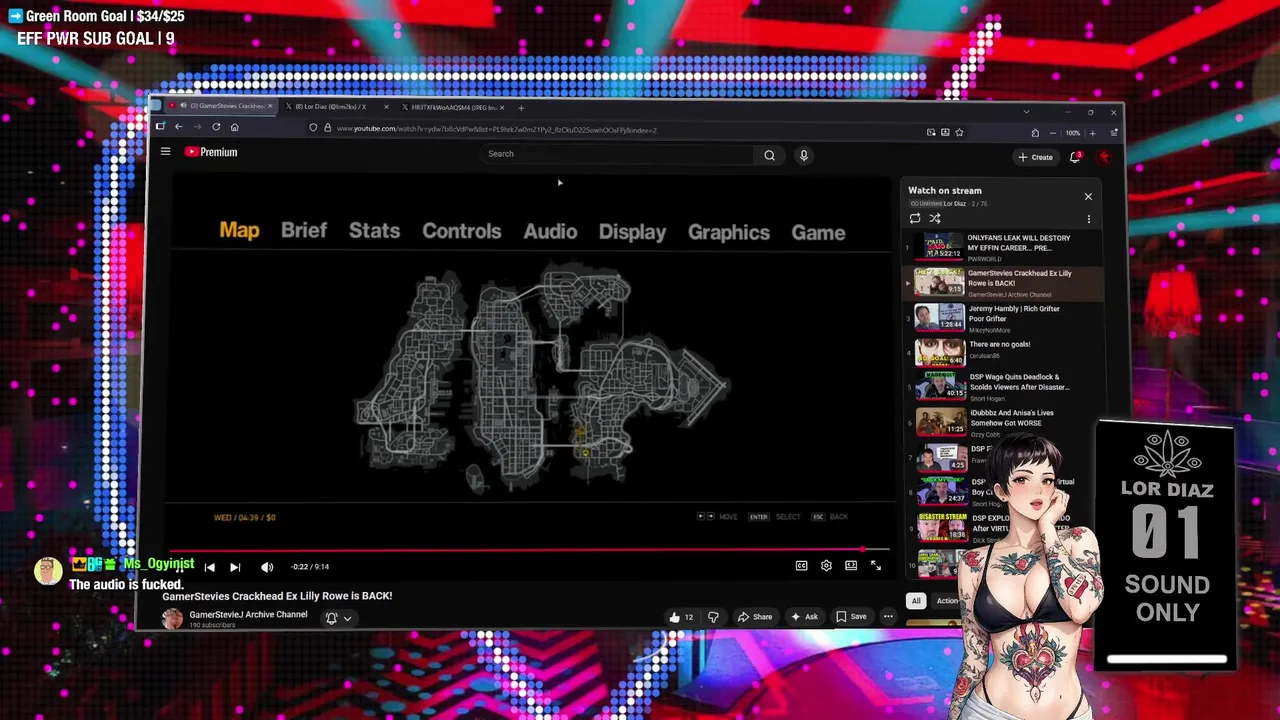Enter full screen video mode
Image resolution: width=1280 pixels, height=720 pixels.
pos(876,566)
